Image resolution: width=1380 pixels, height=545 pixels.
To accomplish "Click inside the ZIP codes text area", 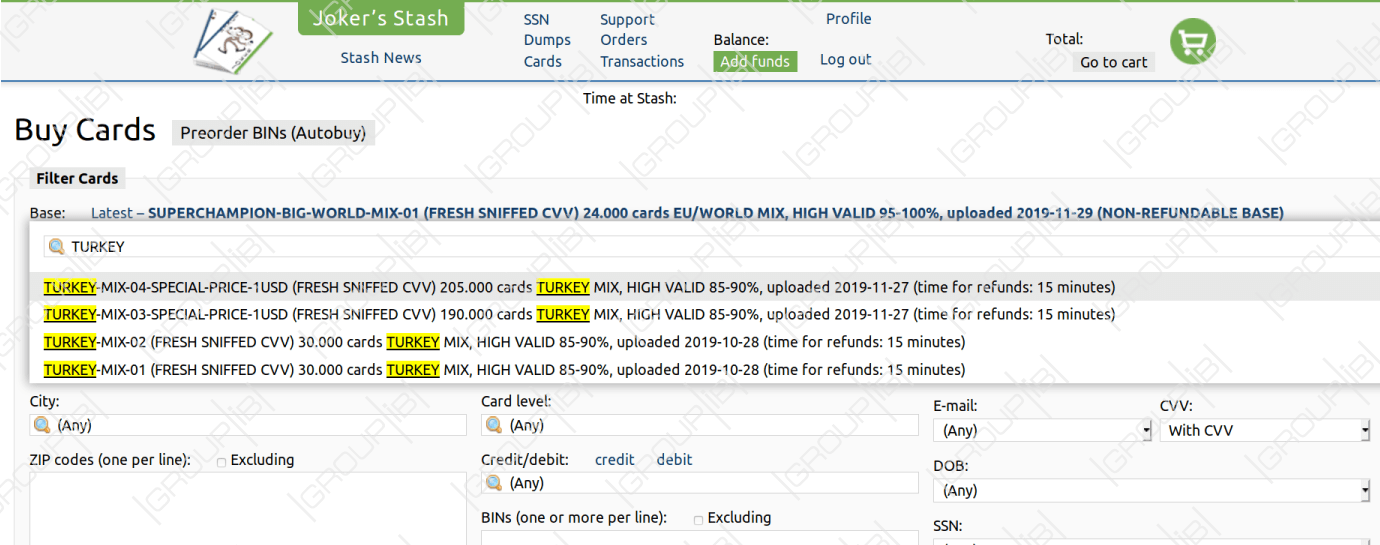I will click(247, 508).
